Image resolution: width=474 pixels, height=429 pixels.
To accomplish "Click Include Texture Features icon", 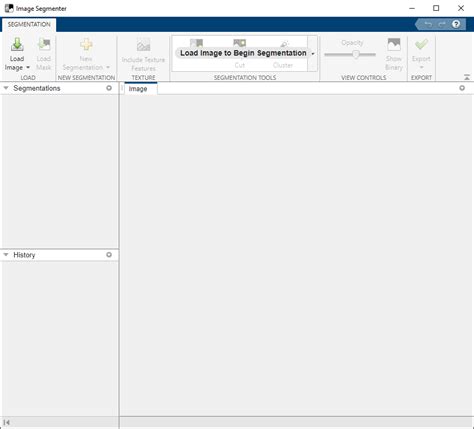I will click(x=143, y=45).
